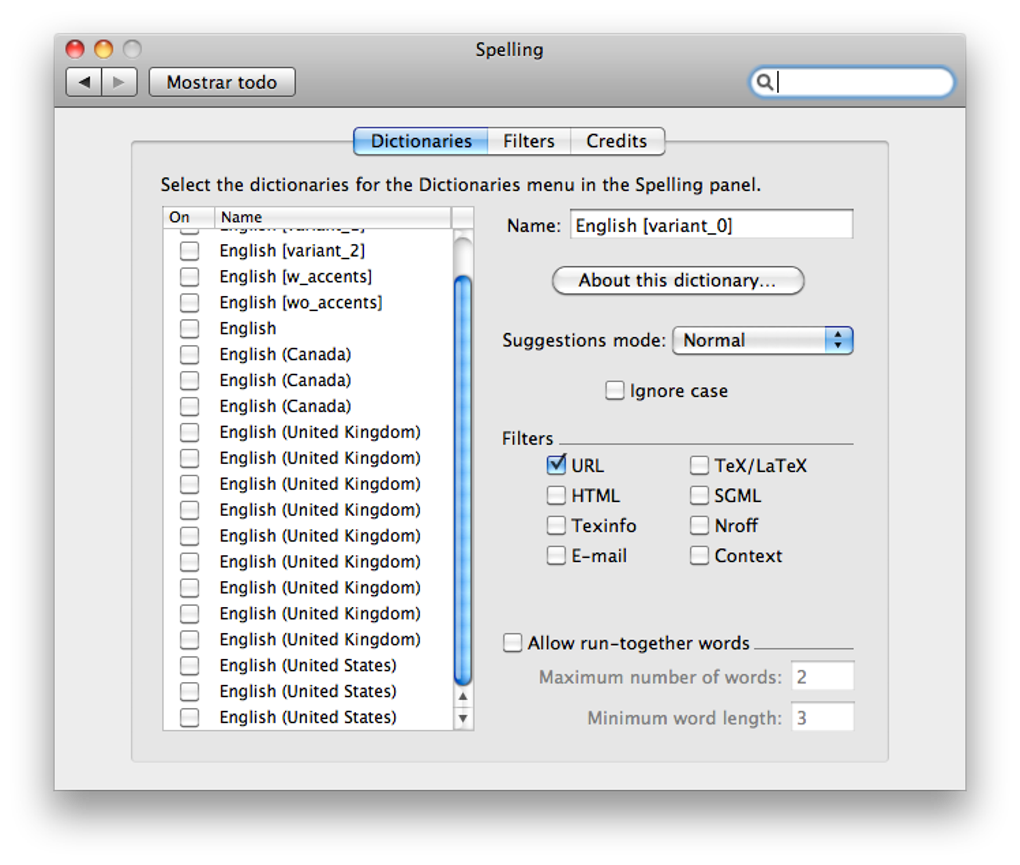Toggle the Nroff filter
This screenshot has height=865, width=1020.
pyautogui.click(x=699, y=525)
